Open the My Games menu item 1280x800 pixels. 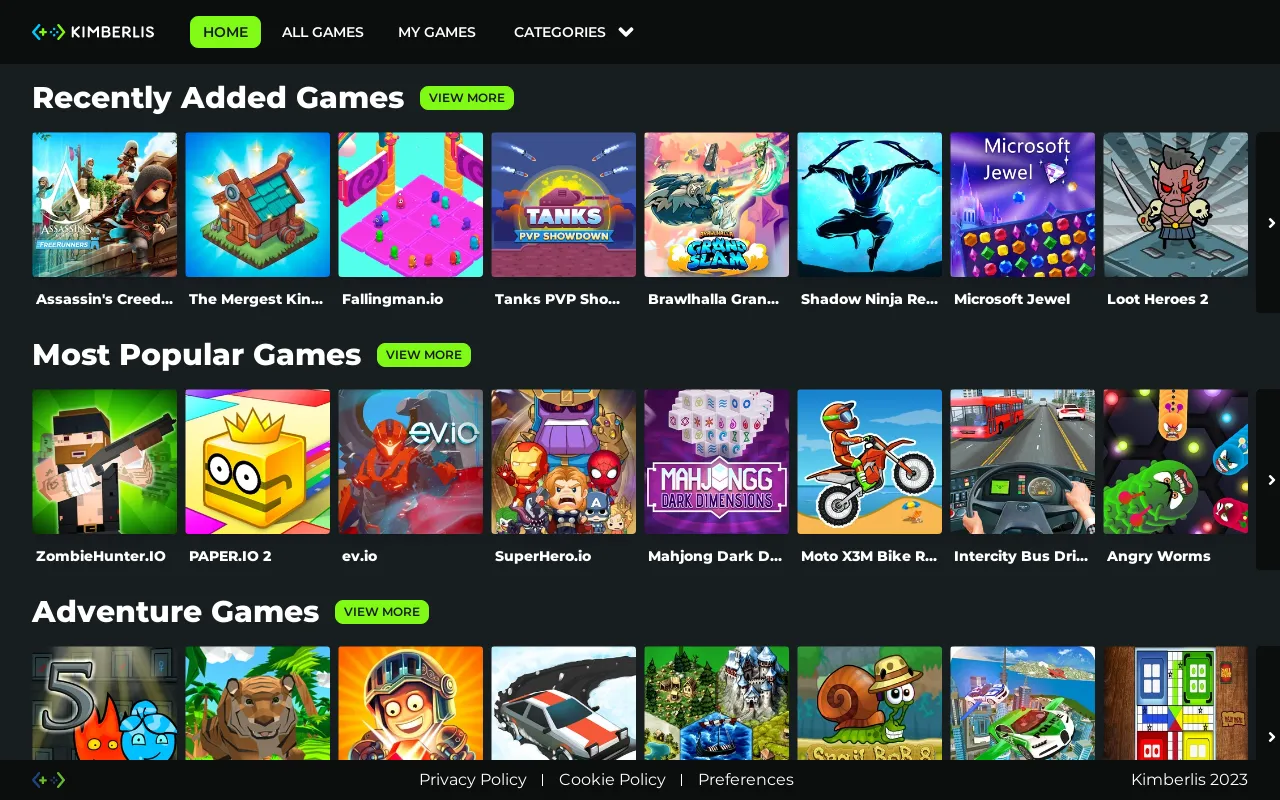pyautogui.click(x=437, y=32)
